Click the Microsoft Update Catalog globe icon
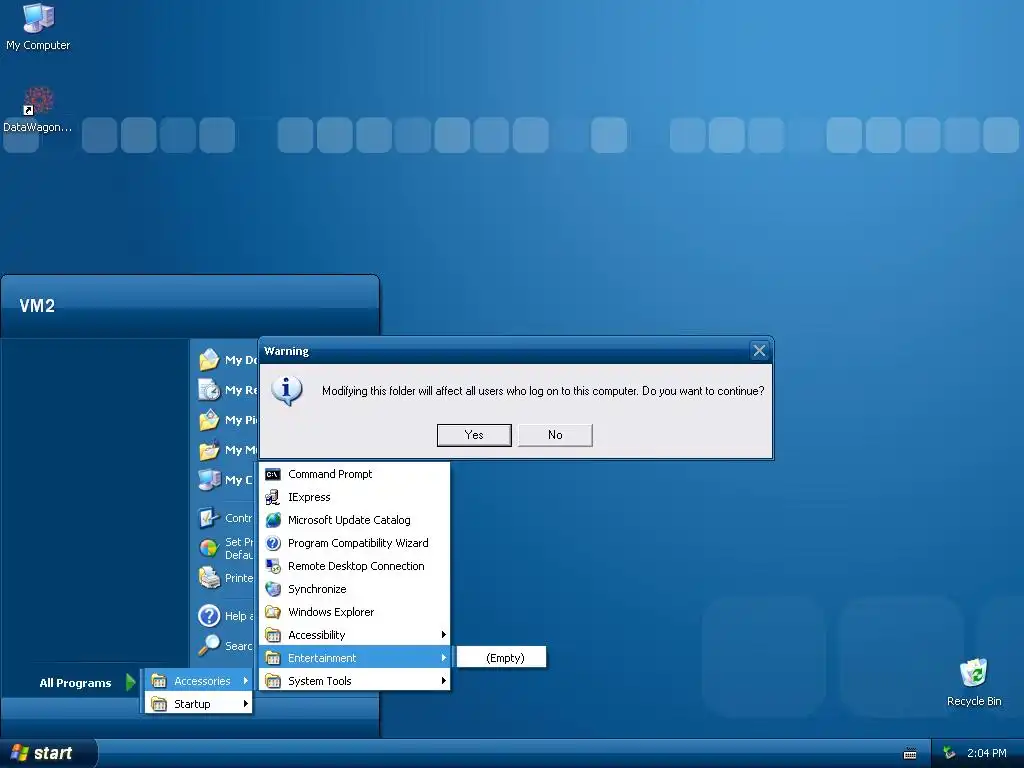Viewport: 1024px width, 768px height. [273, 520]
